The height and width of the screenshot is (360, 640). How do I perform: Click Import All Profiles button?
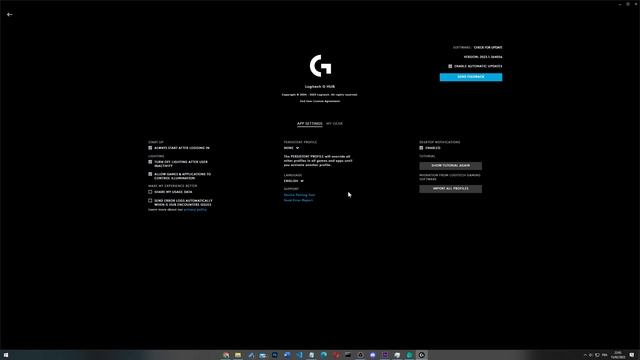coord(451,189)
